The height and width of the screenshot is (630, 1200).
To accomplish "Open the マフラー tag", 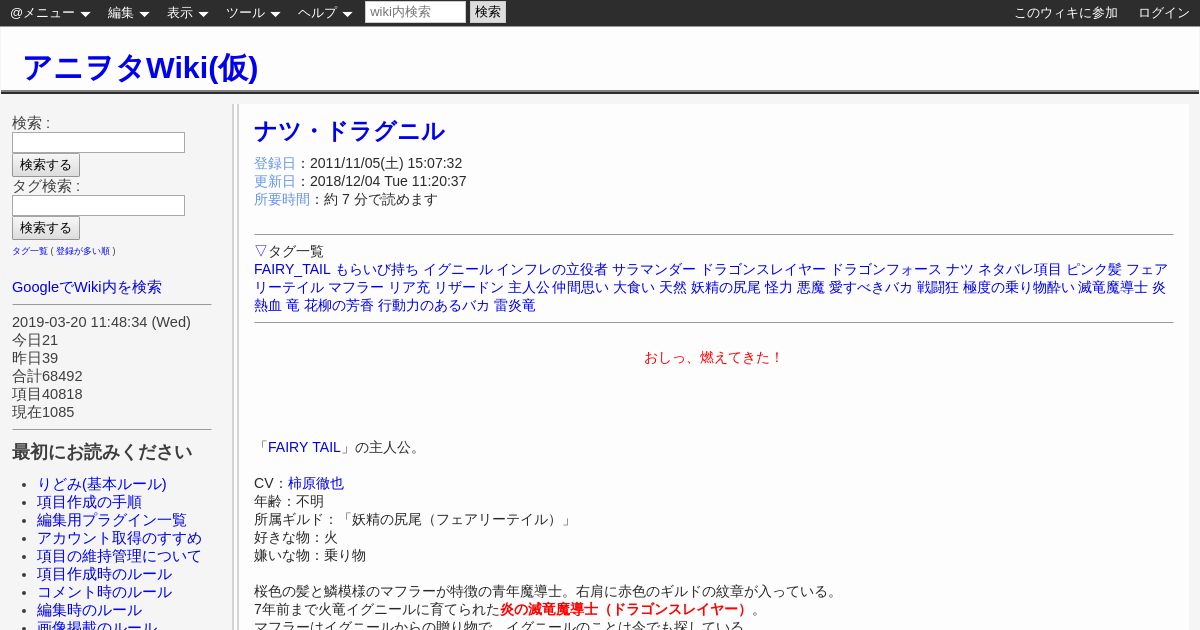I will pos(356,287).
